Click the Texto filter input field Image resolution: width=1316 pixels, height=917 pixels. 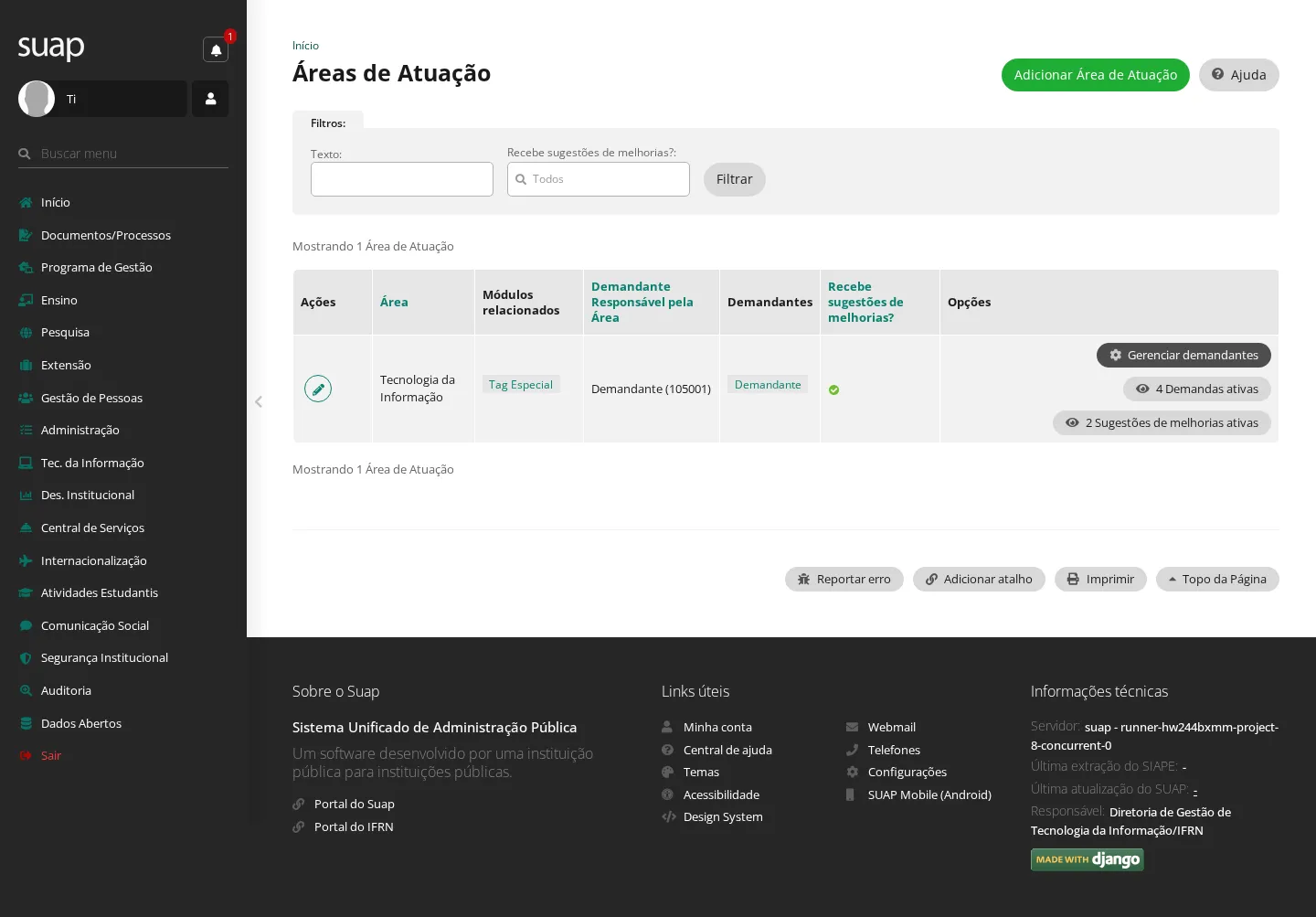(402, 179)
